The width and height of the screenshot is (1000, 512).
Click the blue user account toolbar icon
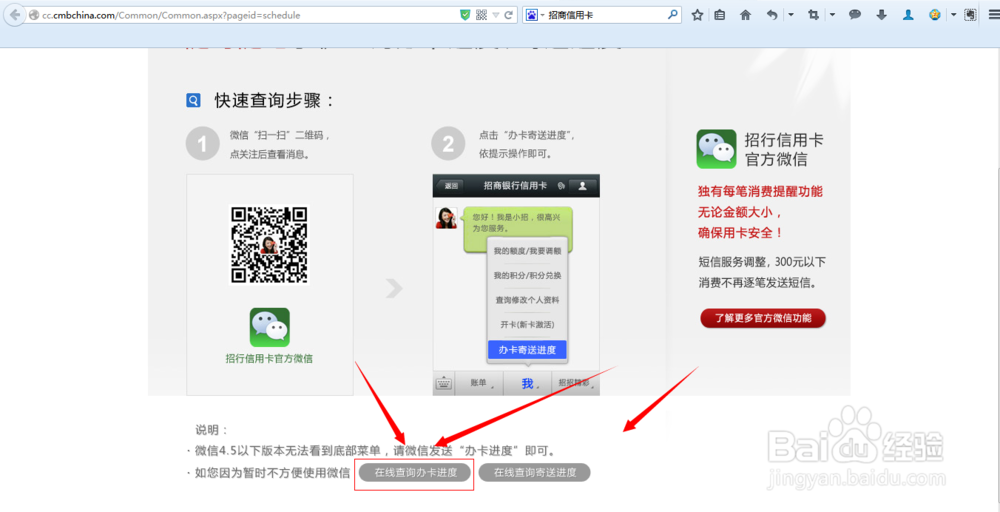tap(908, 15)
